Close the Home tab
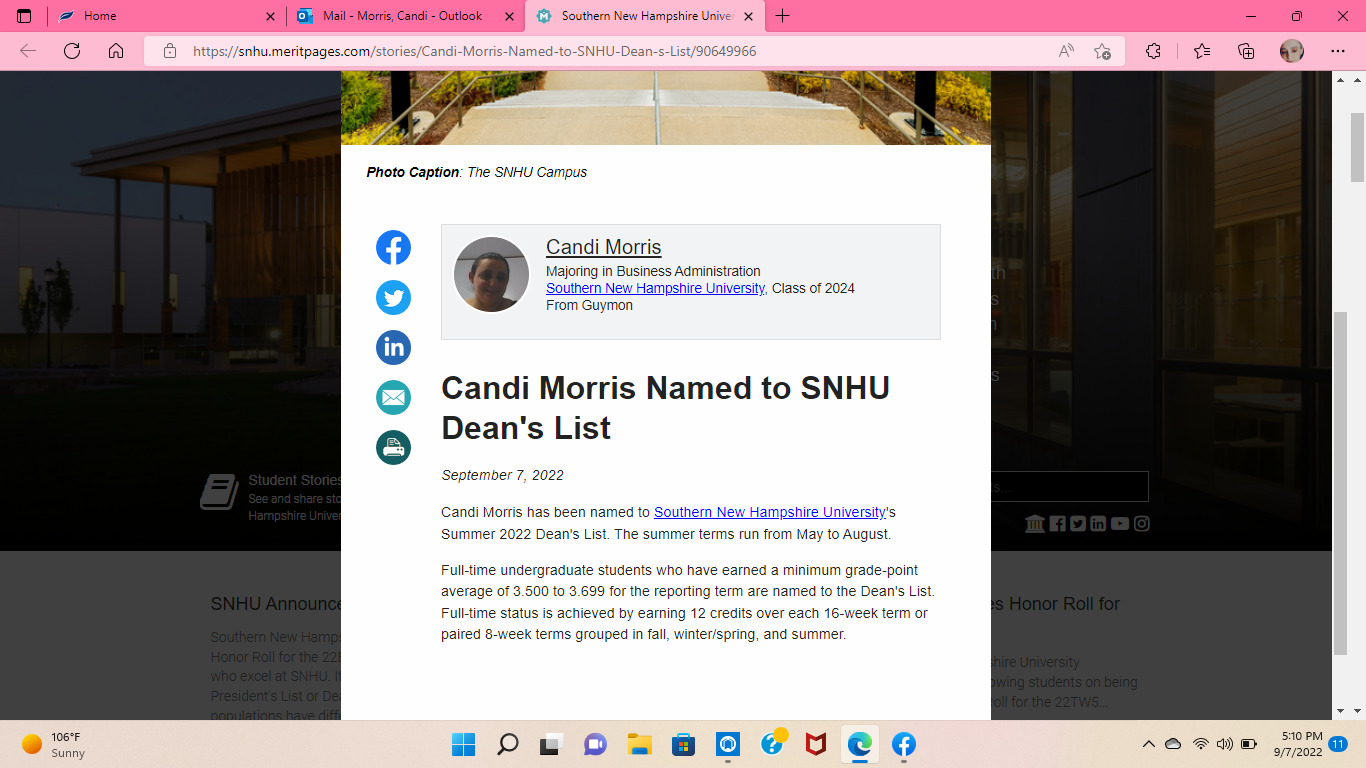This screenshot has width=1366, height=768. click(271, 16)
